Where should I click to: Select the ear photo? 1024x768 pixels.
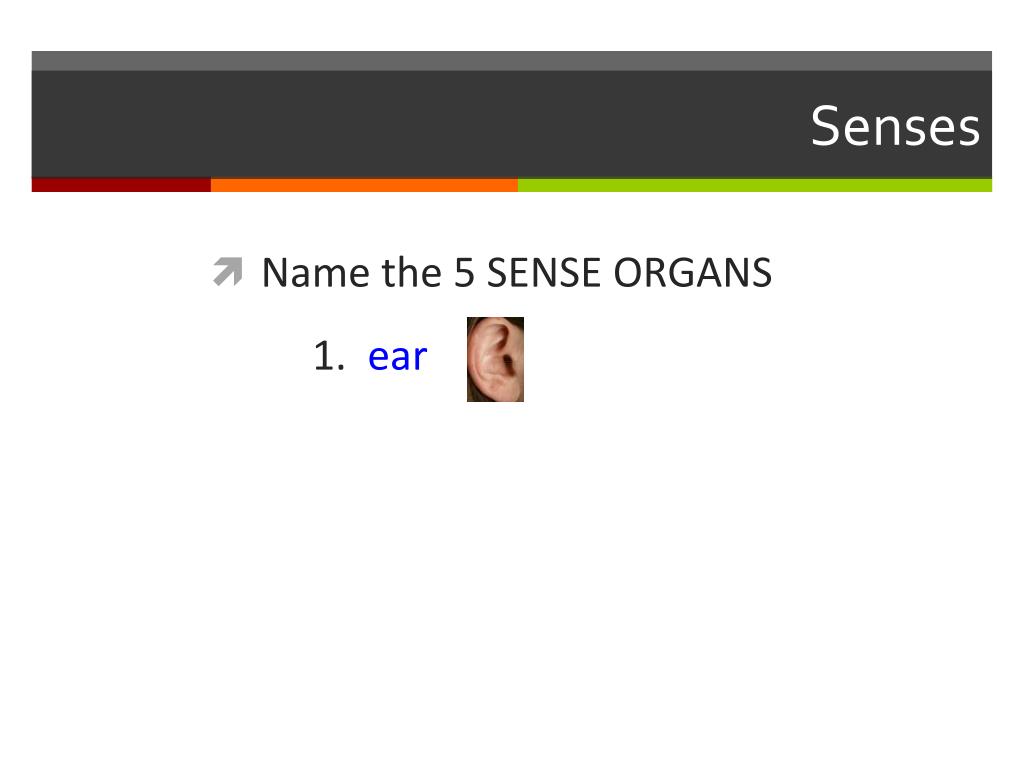(x=495, y=359)
